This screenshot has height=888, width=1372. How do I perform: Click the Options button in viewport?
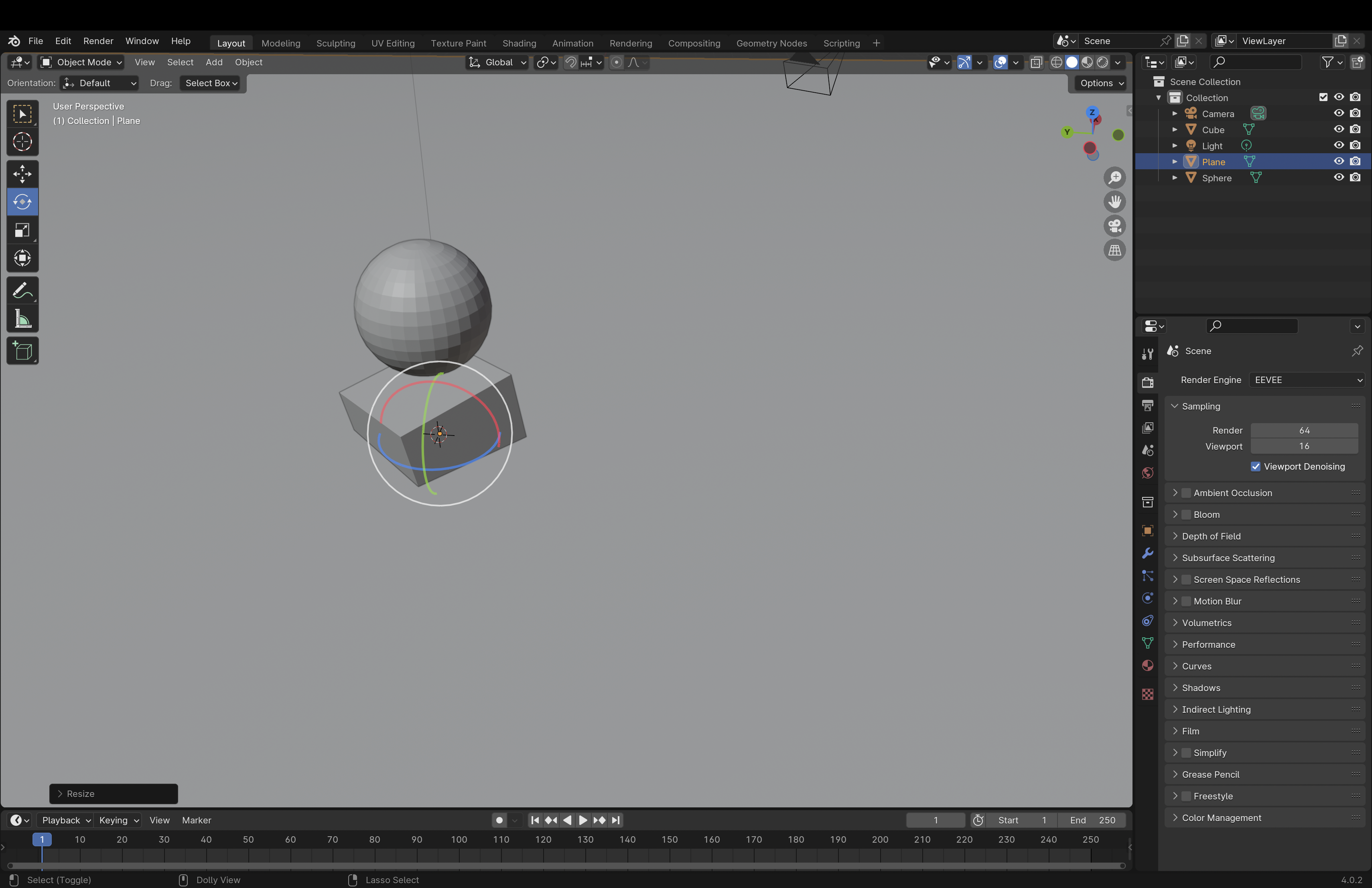tap(1101, 83)
